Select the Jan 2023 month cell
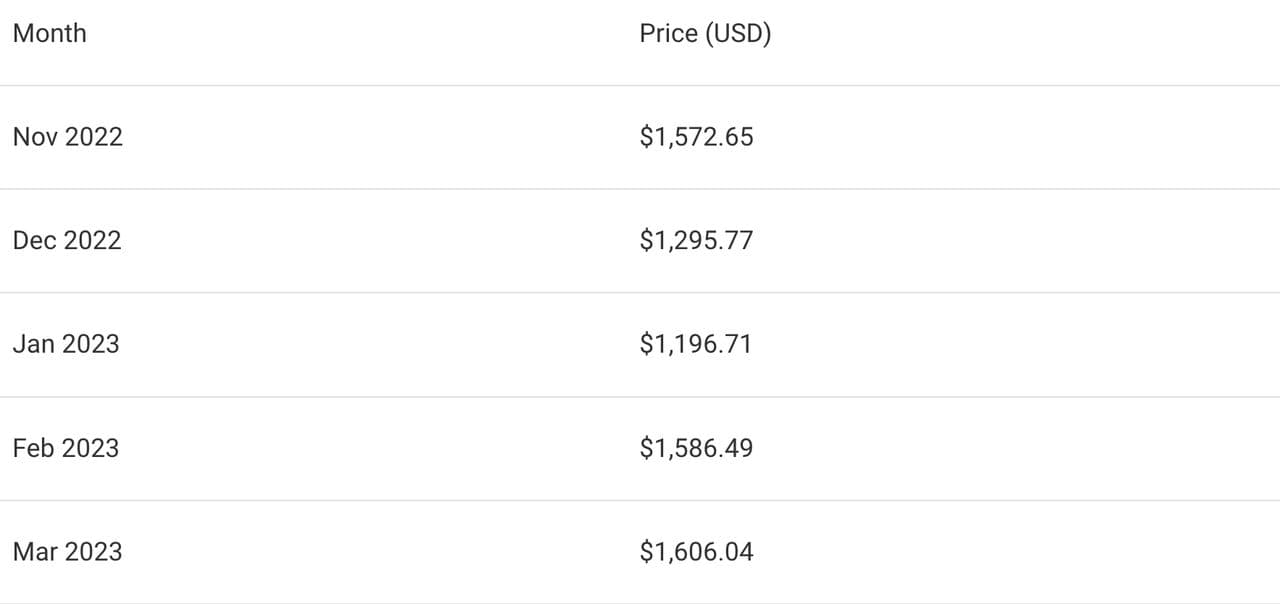Screen dimensions: 1280x604 (66, 344)
